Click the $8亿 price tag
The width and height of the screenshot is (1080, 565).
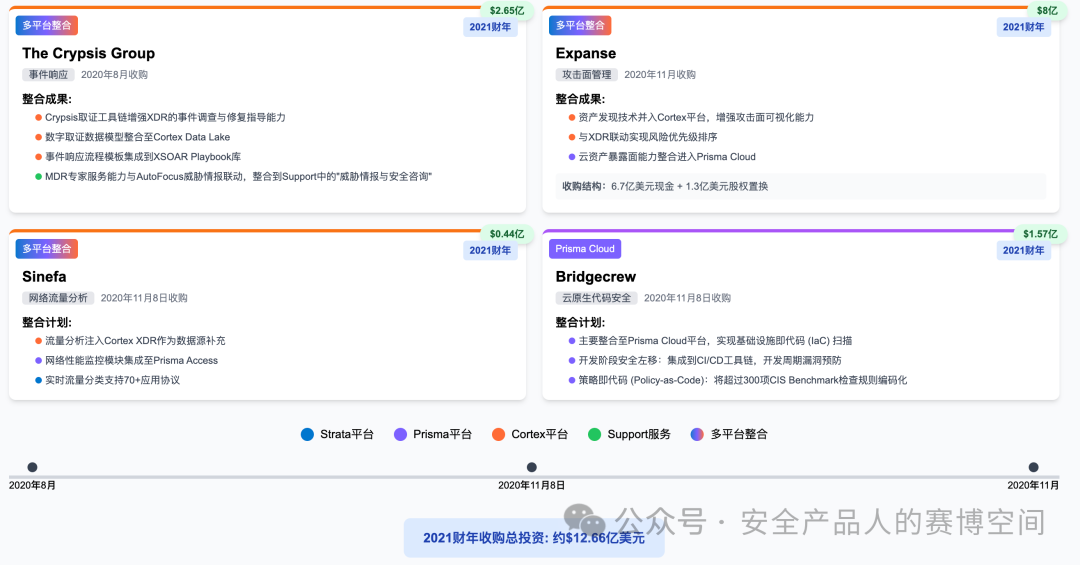tap(1047, 10)
